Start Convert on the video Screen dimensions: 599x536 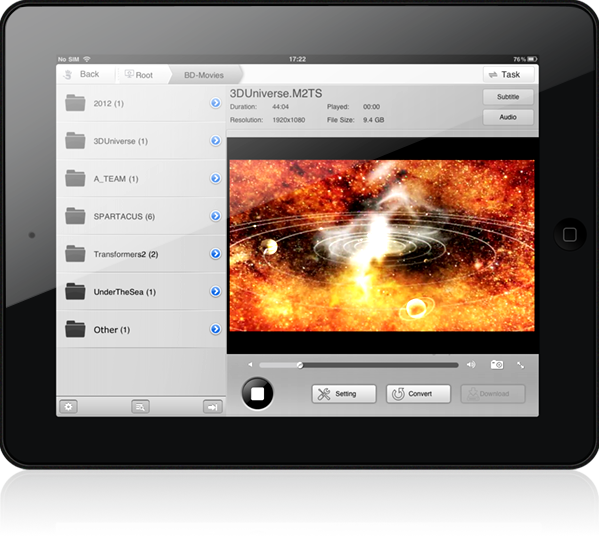point(418,394)
